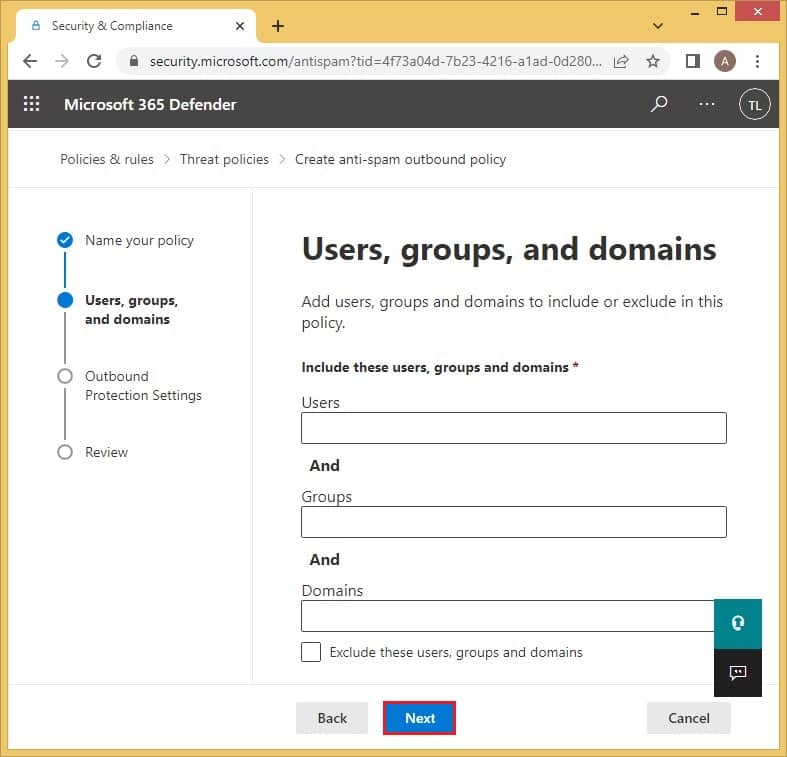
Task: Share this page using address bar icon
Action: (621, 61)
